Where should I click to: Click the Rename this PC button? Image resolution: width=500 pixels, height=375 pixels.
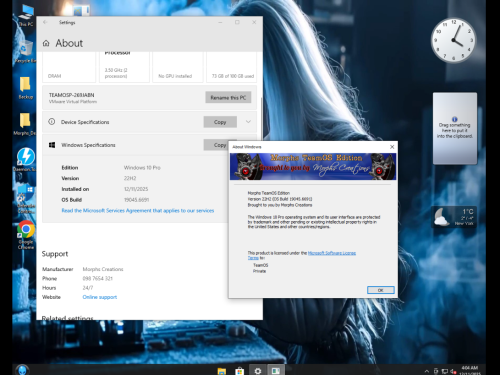point(228,97)
